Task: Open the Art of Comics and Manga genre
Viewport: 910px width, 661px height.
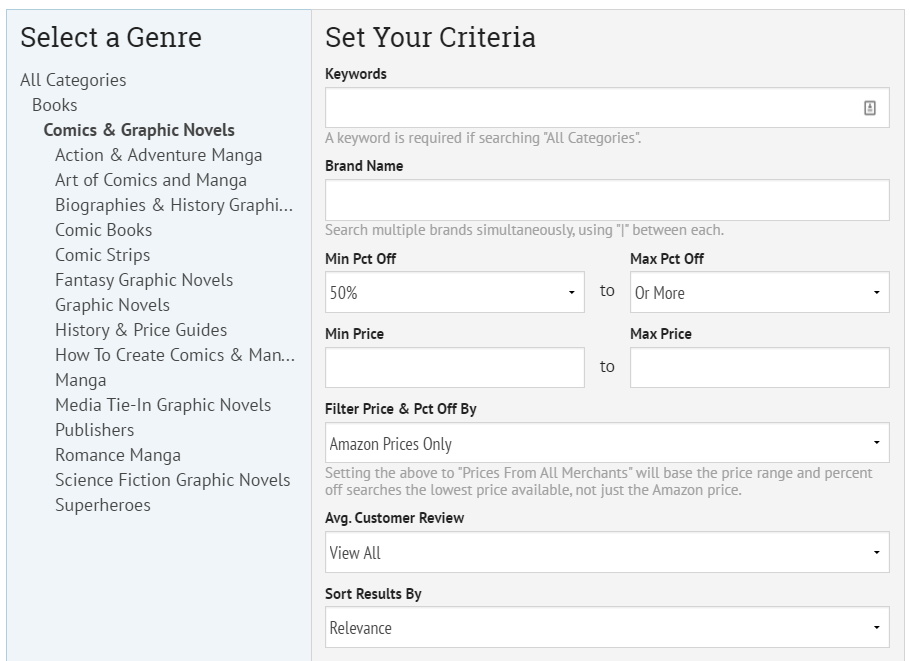Action: [x=150, y=180]
